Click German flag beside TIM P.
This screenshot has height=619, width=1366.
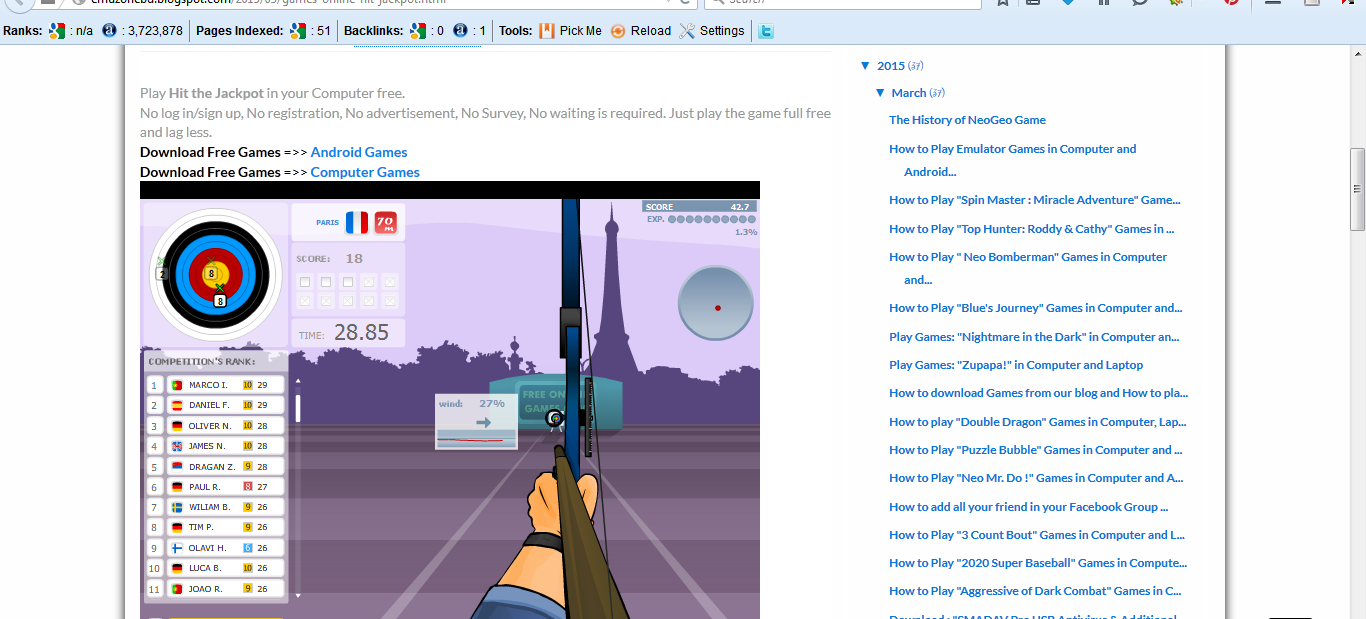coord(177,527)
